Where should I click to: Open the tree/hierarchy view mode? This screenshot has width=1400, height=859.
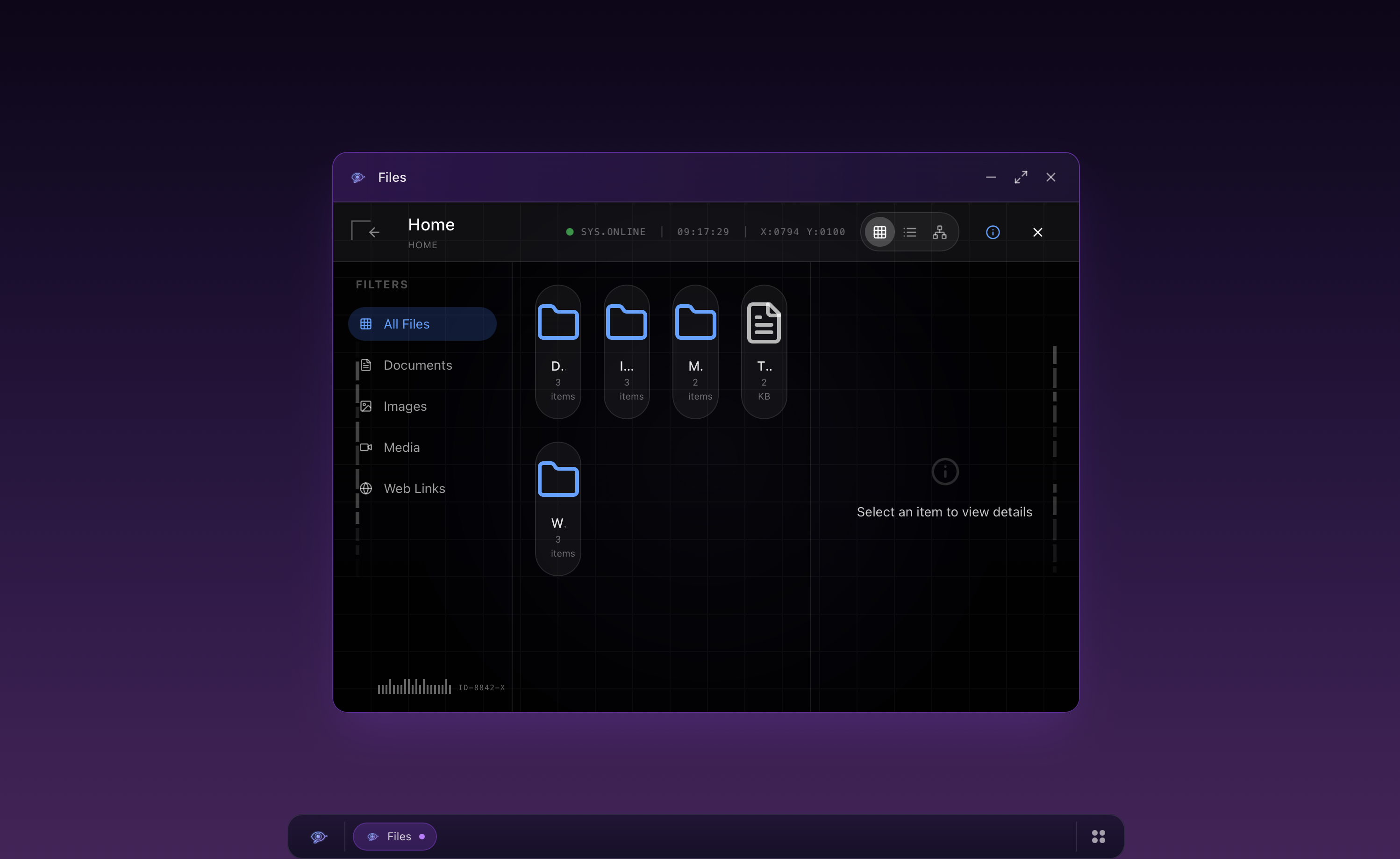pyautogui.click(x=939, y=232)
